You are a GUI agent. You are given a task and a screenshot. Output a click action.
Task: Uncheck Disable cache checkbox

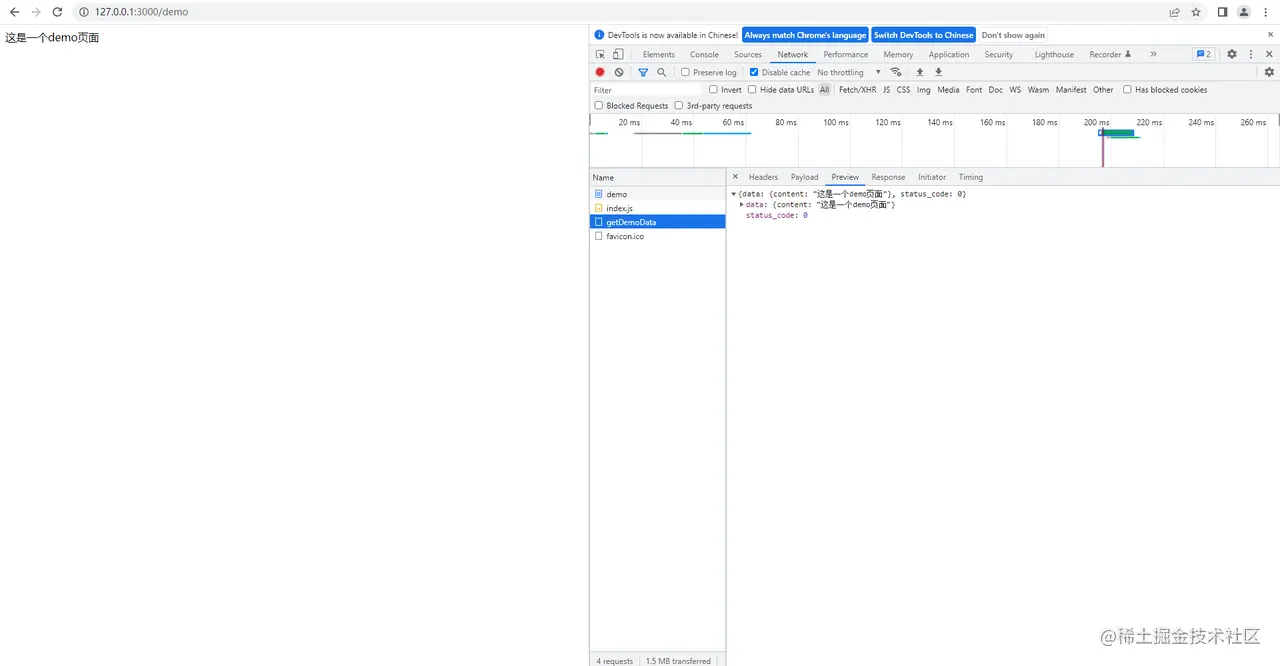pos(754,72)
